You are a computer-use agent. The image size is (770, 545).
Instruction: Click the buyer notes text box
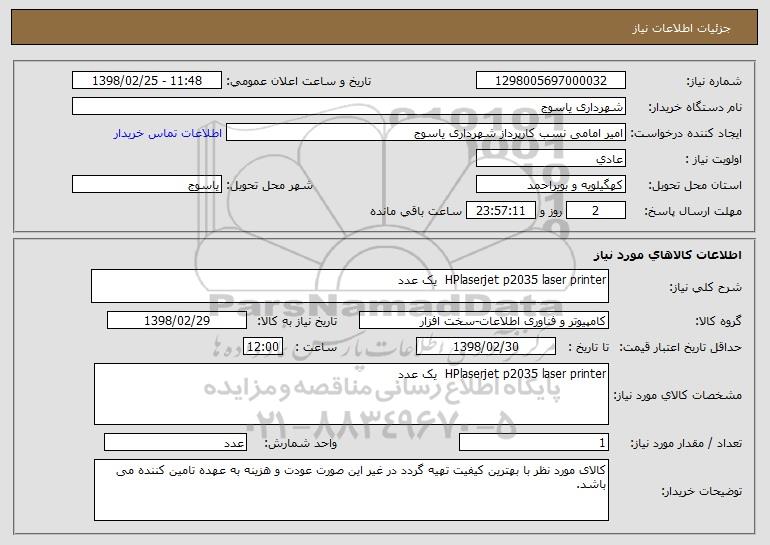[x=351, y=490]
